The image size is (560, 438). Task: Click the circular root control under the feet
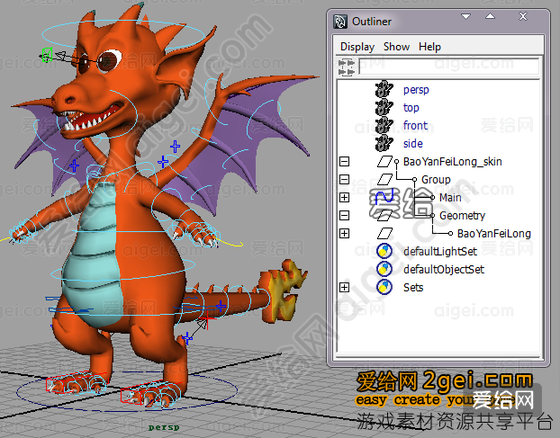[127, 391]
